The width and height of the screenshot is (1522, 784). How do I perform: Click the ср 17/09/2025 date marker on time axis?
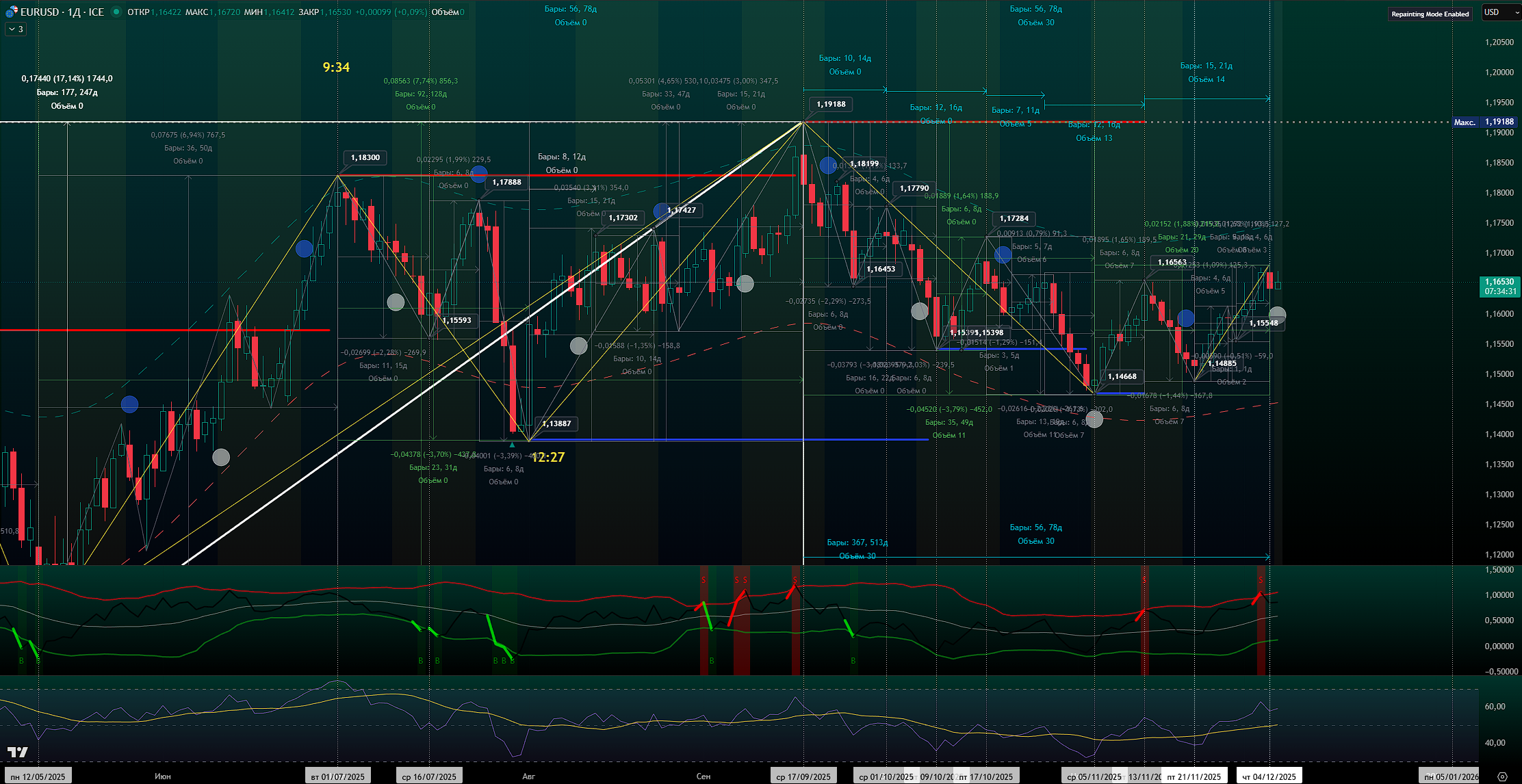pyautogui.click(x=803, y=776)
